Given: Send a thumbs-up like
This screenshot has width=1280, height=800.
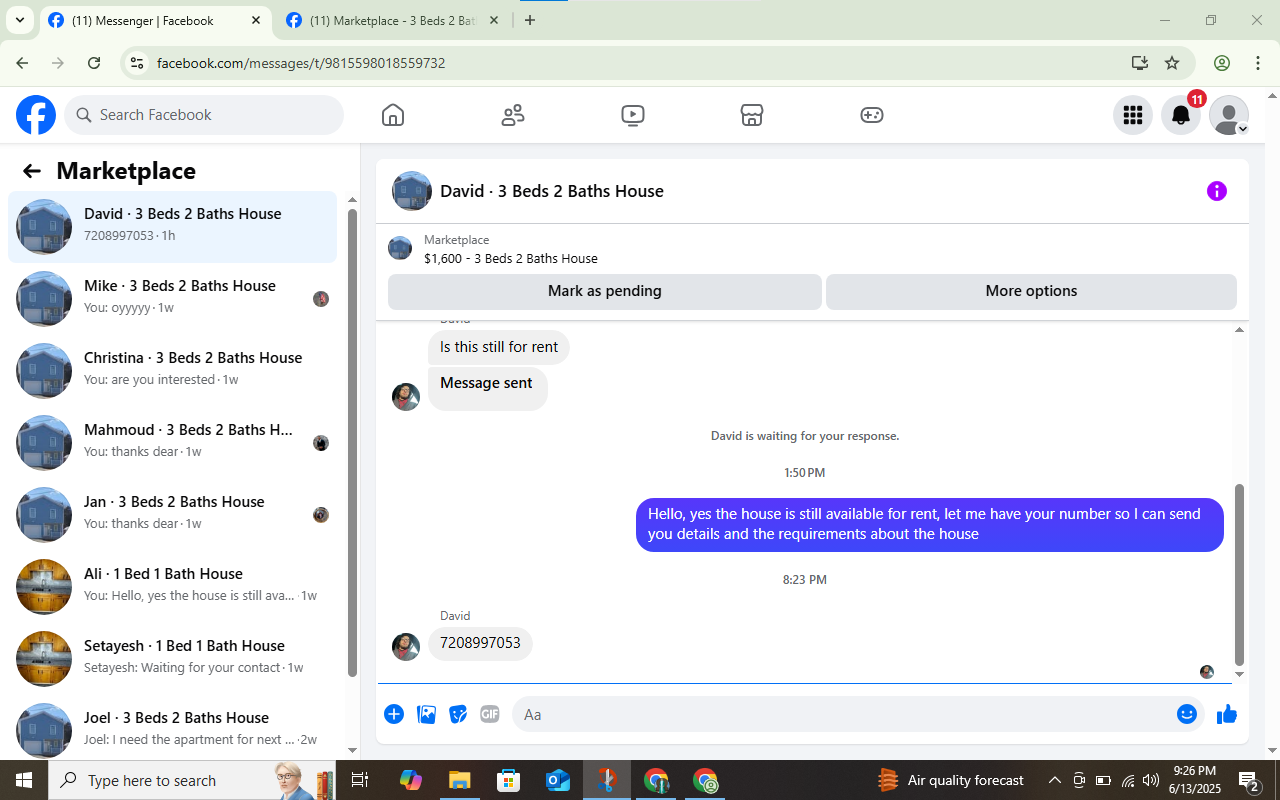Looking at the screenshot, I should (1227, 714).
